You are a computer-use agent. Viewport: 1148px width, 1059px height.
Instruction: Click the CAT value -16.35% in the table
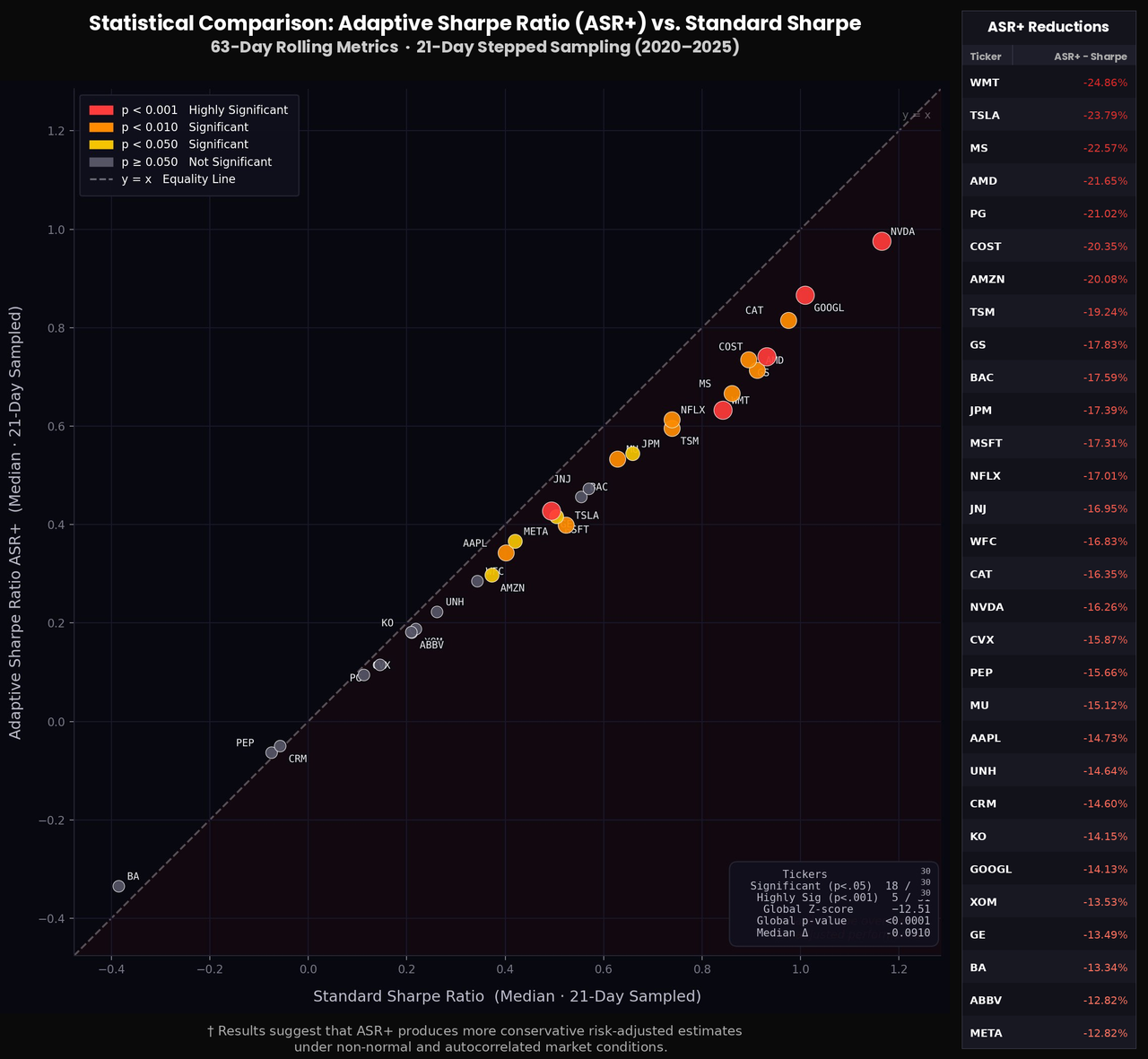click(1105, 574)
